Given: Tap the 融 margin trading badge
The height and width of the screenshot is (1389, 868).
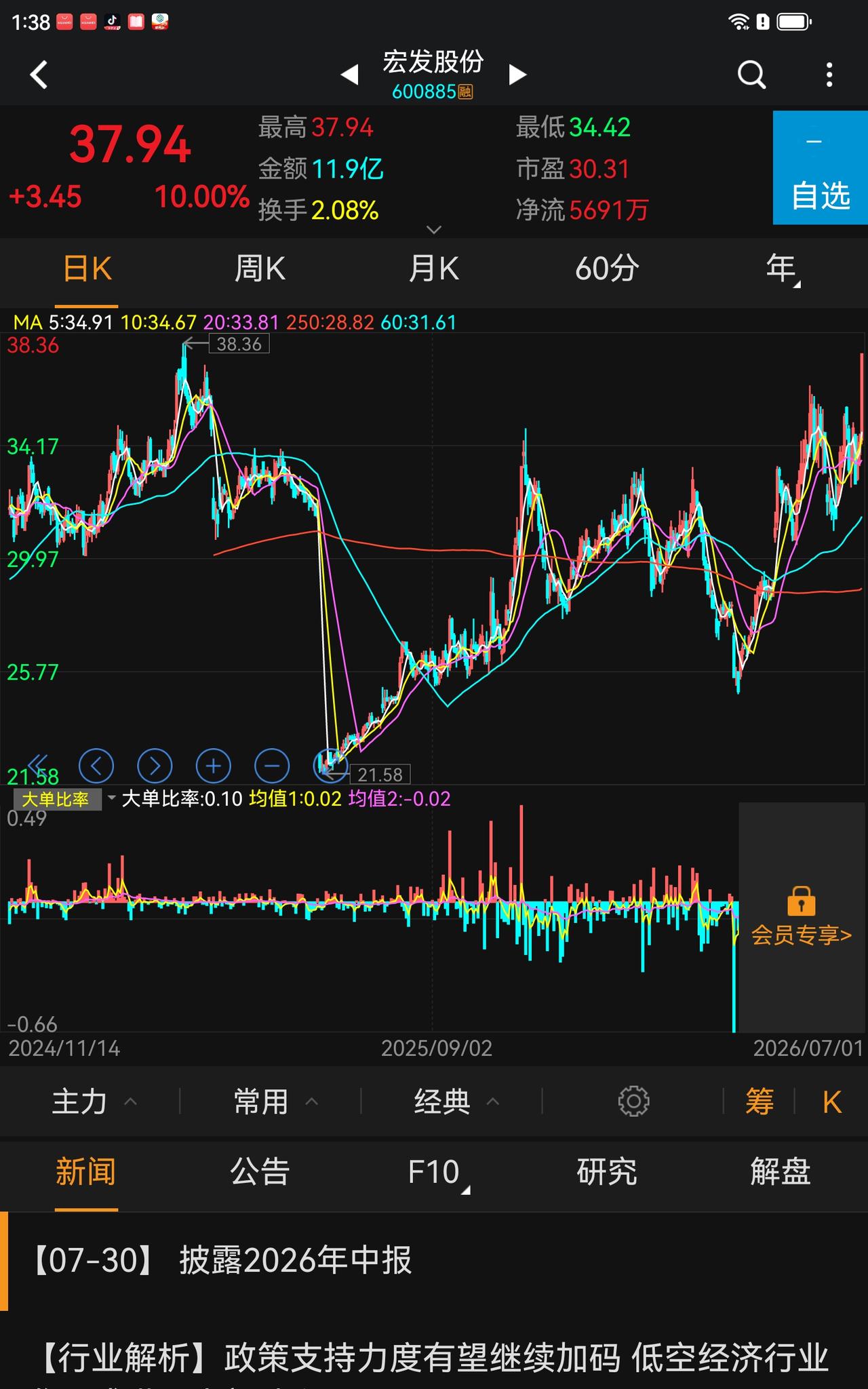Looking at the screenshot, I should [x=465, y=92].
